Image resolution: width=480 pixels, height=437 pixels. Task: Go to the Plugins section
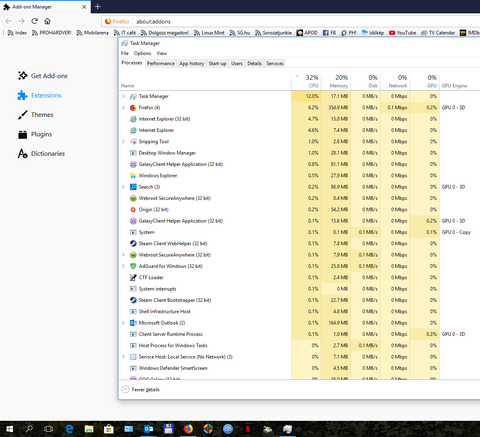pos(35,134)
